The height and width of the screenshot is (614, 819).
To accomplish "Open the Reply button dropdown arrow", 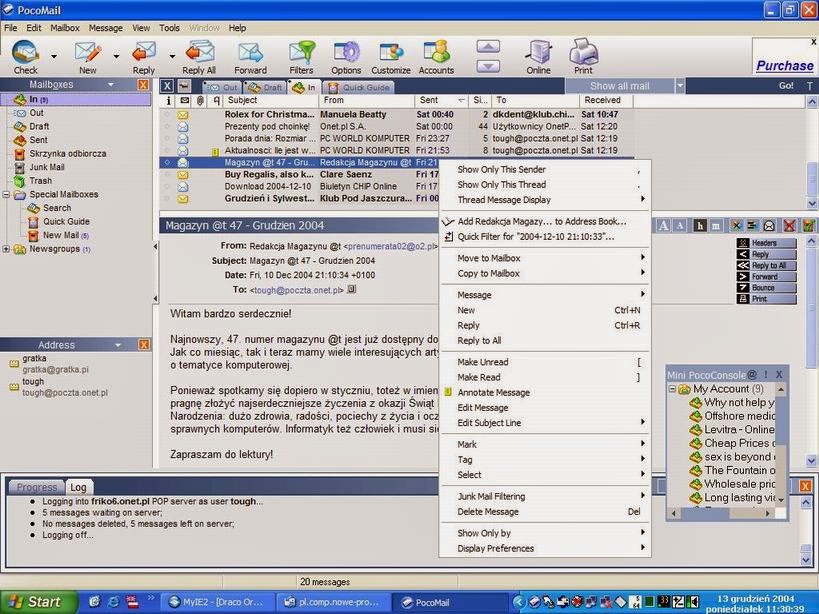I will point(172,56).
